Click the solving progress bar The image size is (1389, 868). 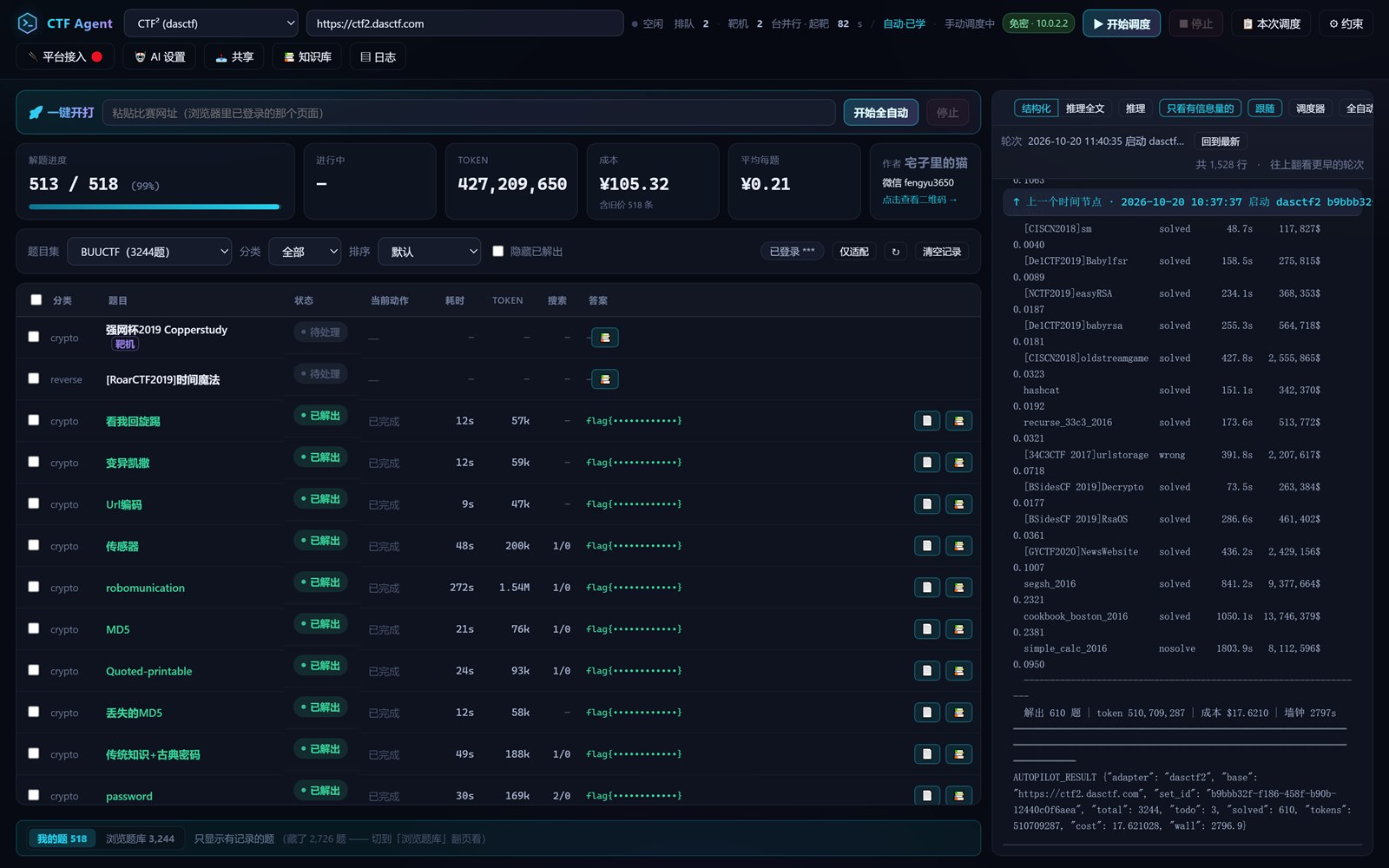pos(155,207)
